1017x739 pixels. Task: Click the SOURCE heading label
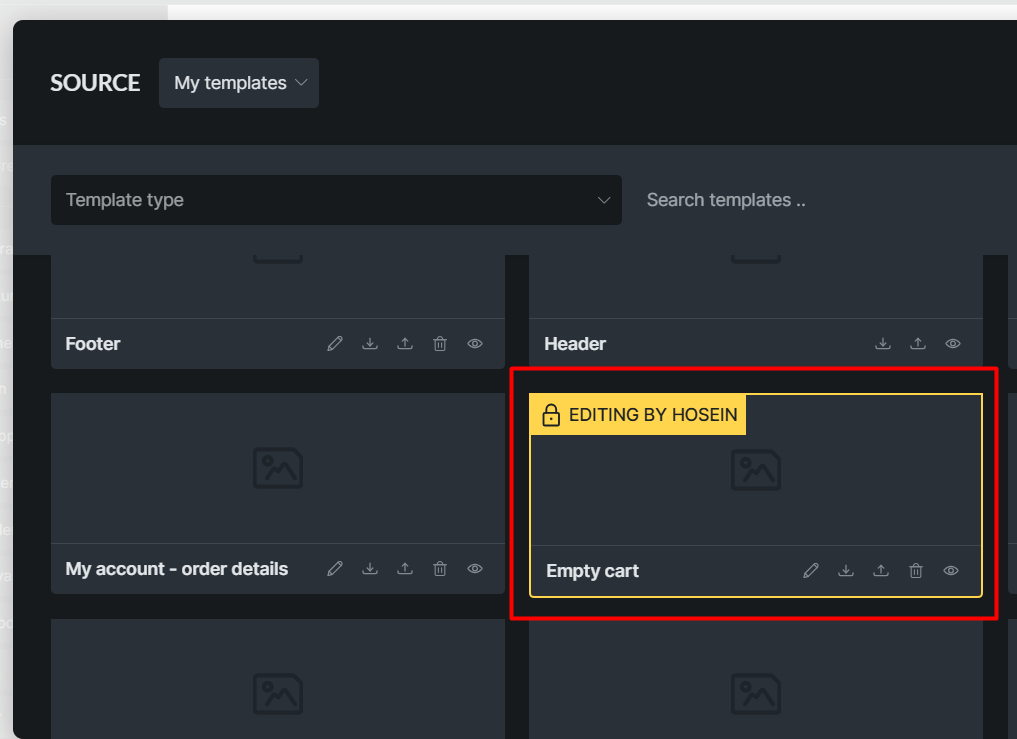(95, 83)
